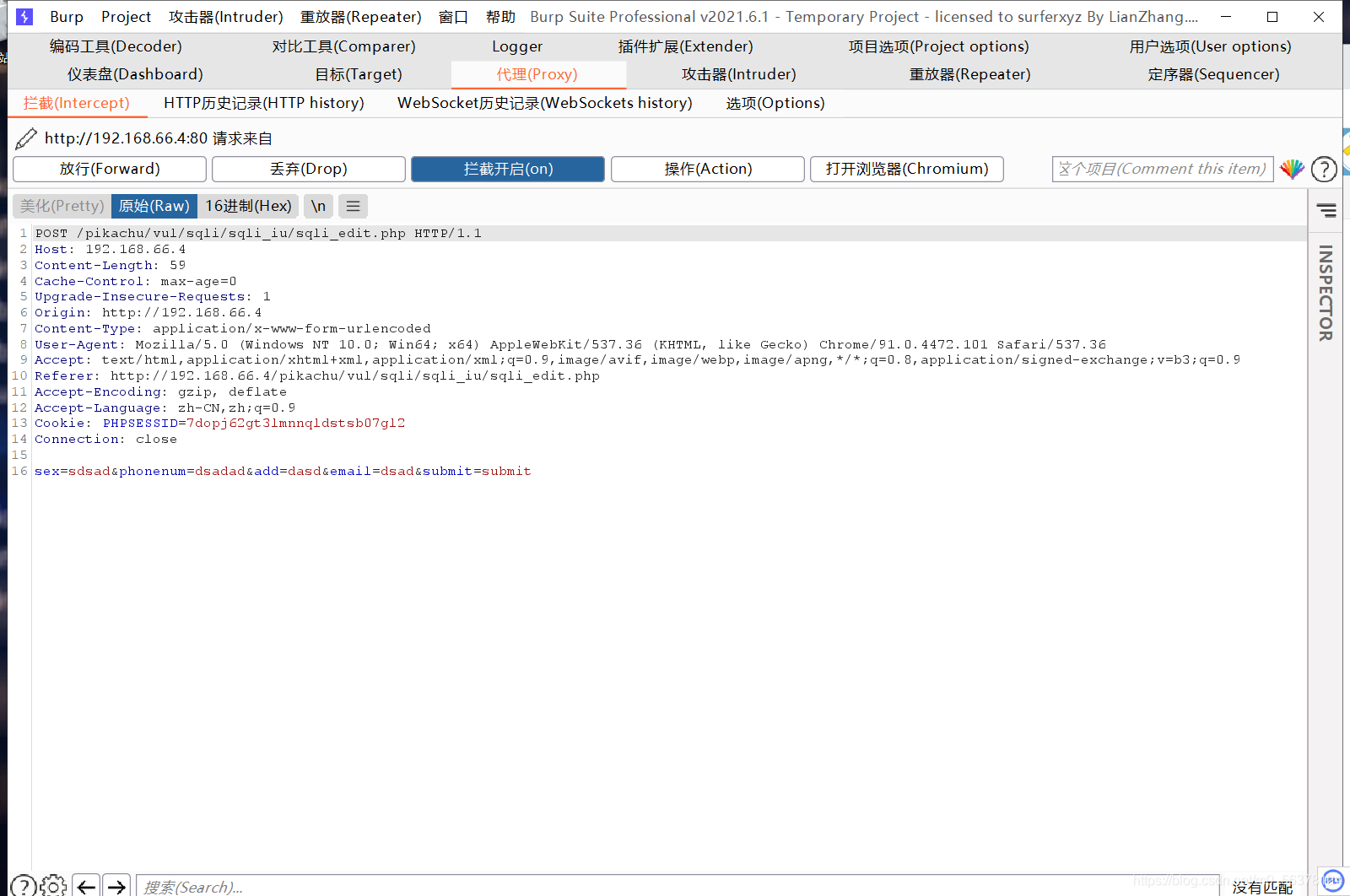This screenshot has width=1350, height=896.
Task: Click the Origin header line
Action: tap(148, 313)
